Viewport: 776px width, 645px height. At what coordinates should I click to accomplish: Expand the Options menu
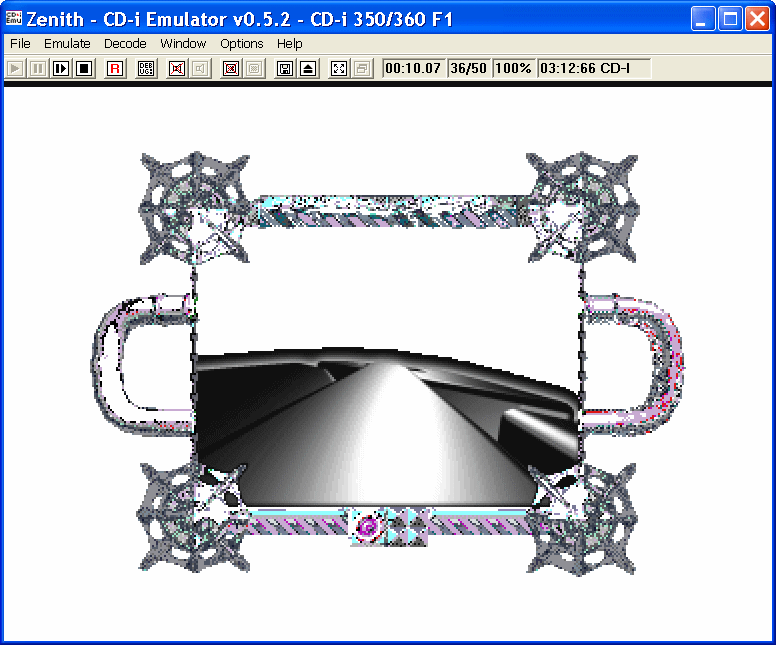[242, 44]
